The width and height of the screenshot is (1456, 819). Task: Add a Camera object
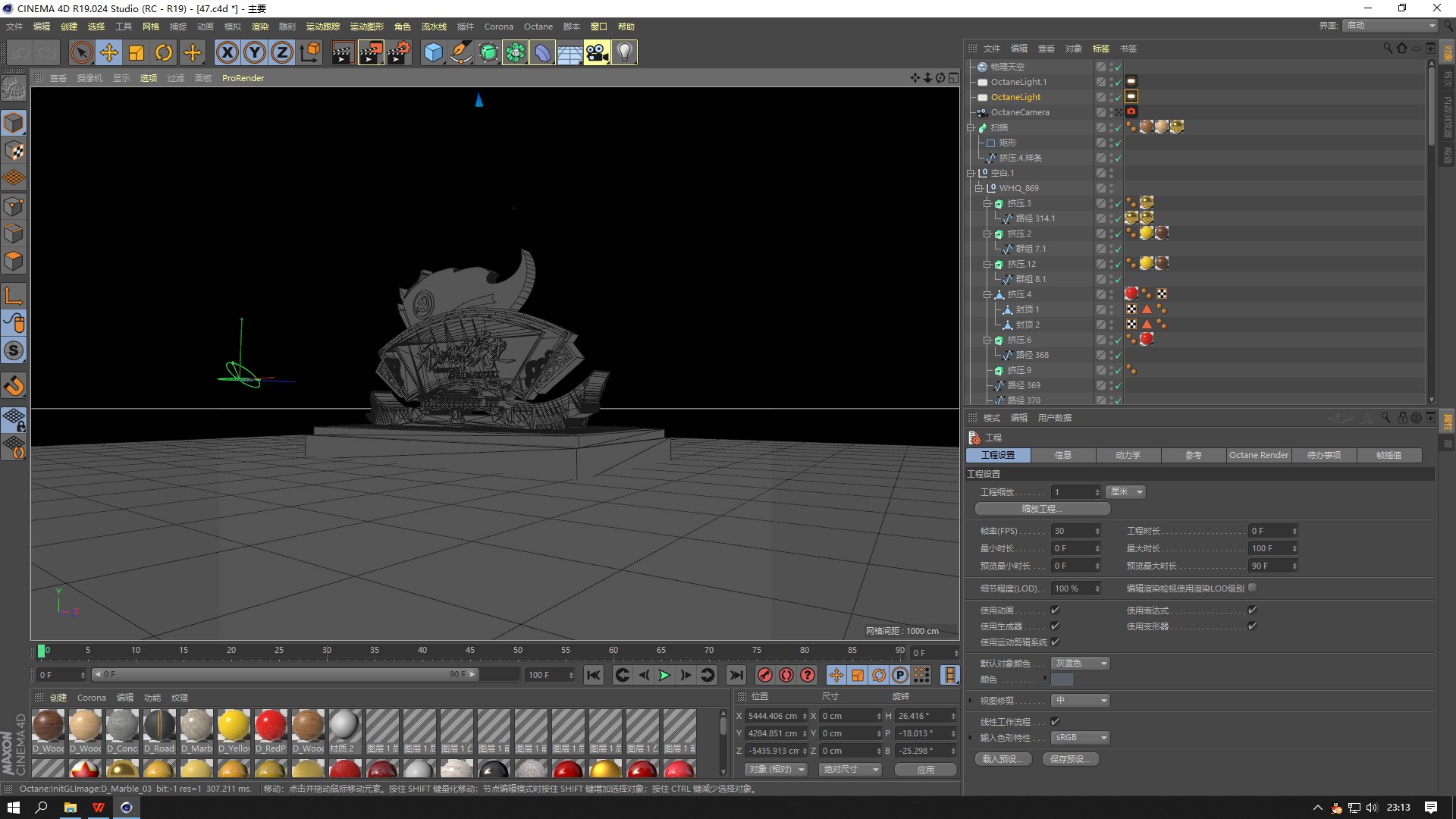click(x=597, y=52)
